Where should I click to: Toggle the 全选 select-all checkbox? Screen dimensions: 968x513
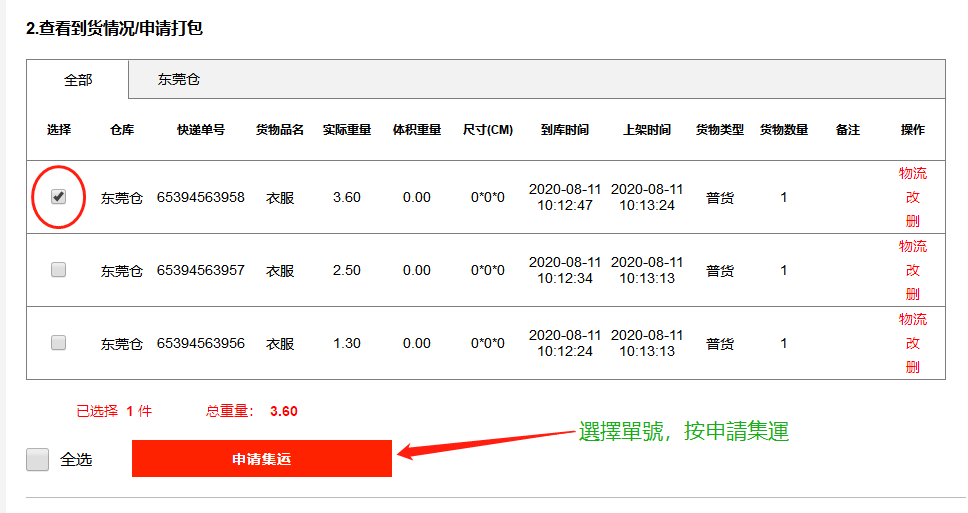38,459
